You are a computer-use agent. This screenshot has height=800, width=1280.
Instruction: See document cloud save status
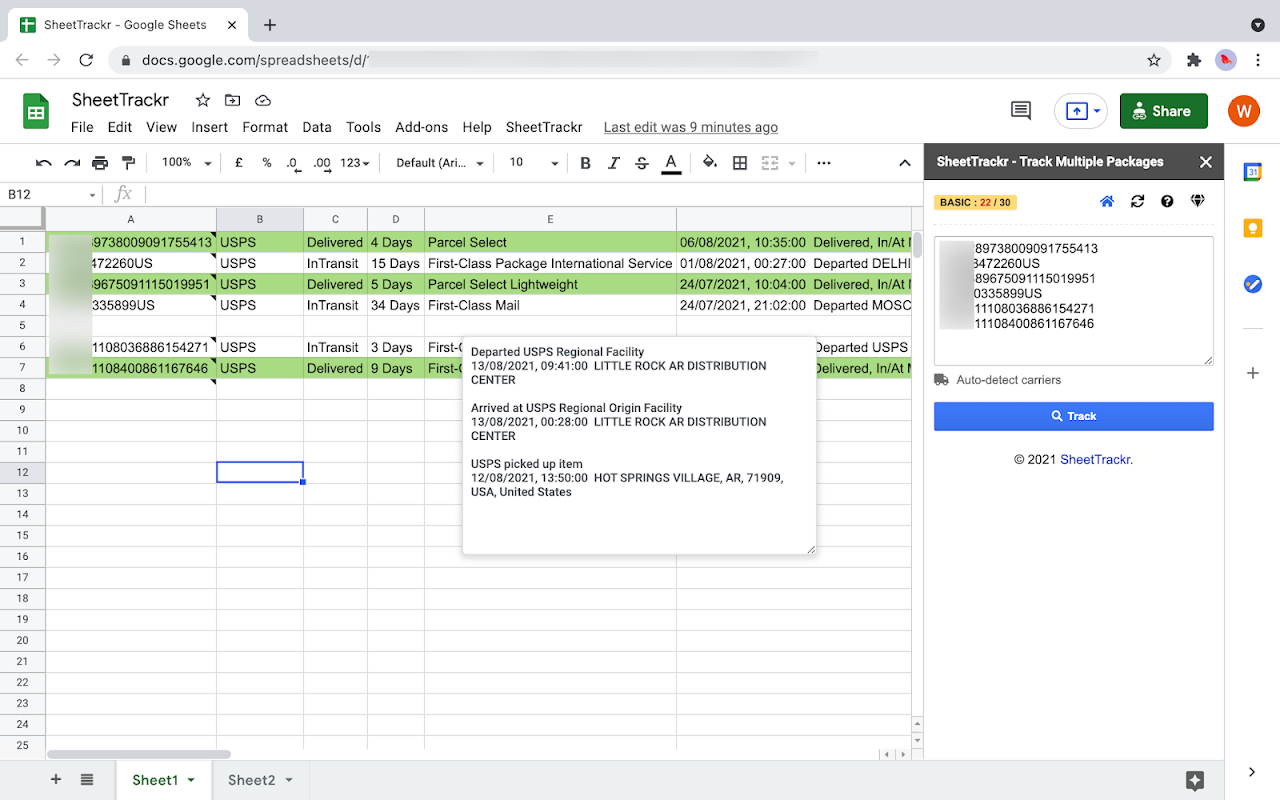click(x=263, y=100)
